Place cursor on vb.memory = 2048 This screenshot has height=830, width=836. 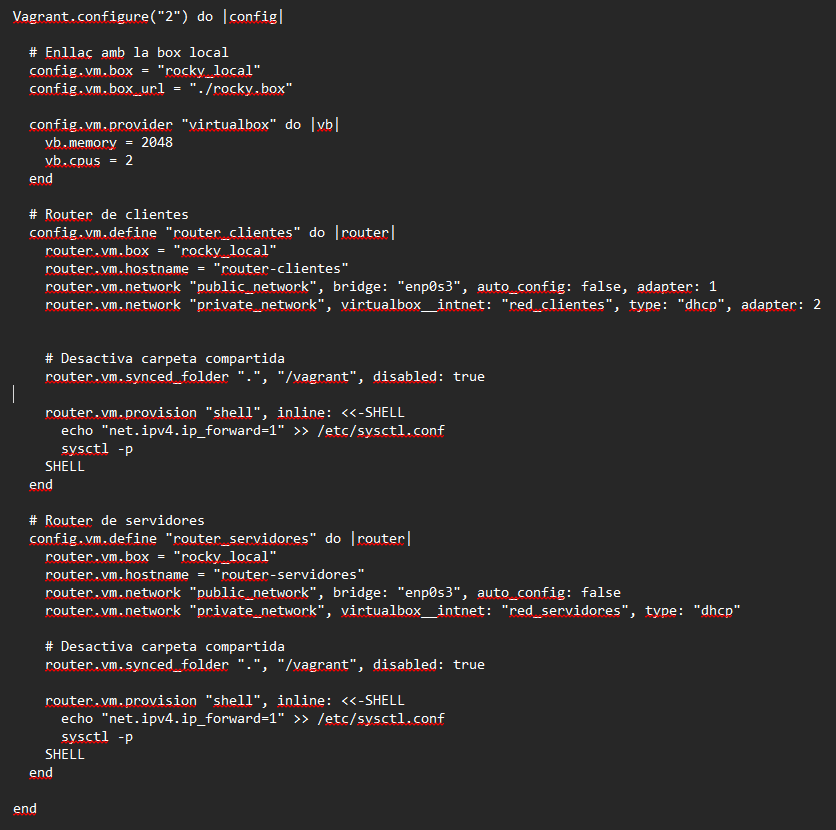[x=109, y=142]
